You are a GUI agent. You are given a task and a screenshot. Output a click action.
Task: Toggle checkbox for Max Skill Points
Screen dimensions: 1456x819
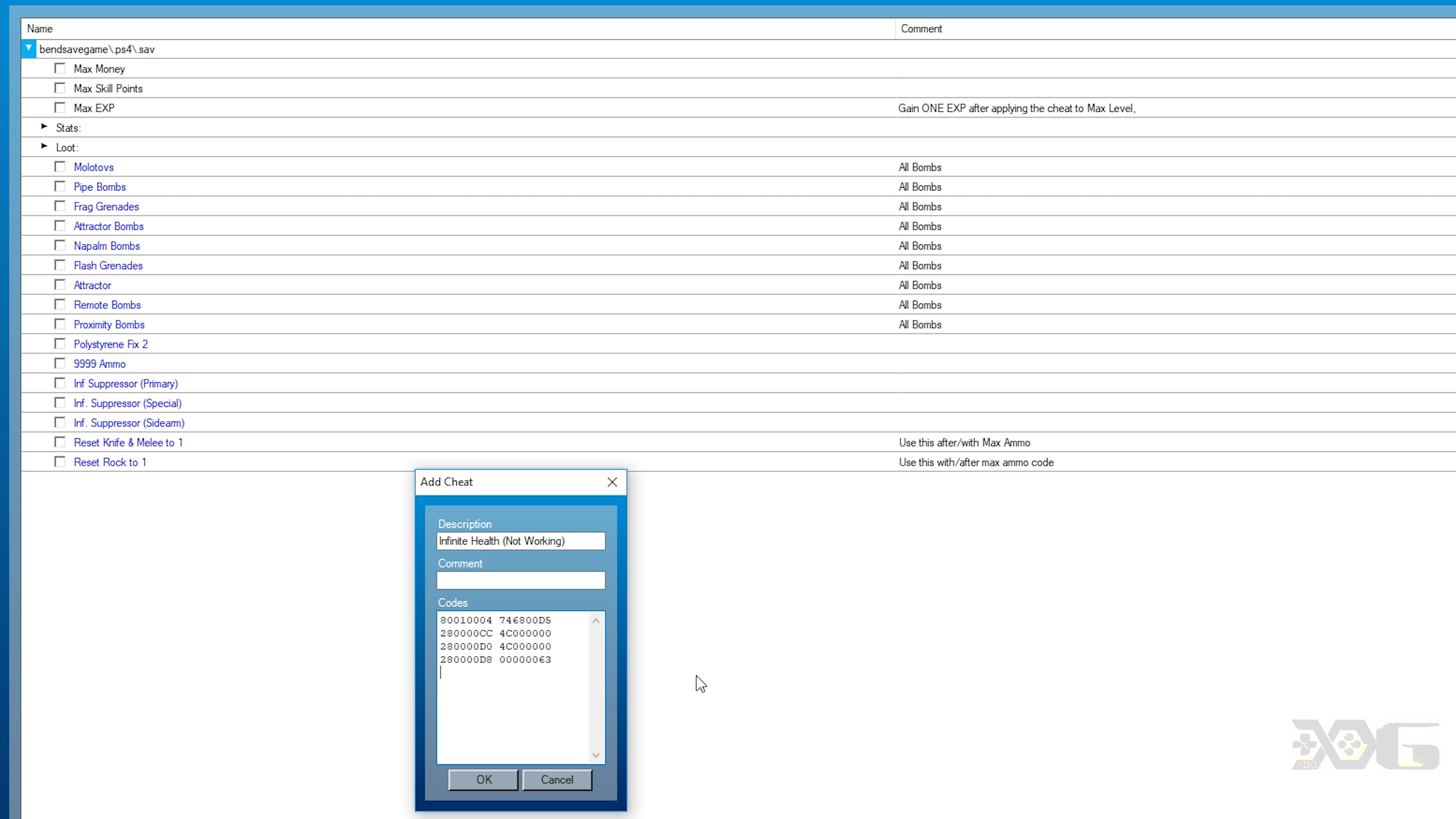click(60, 88)
